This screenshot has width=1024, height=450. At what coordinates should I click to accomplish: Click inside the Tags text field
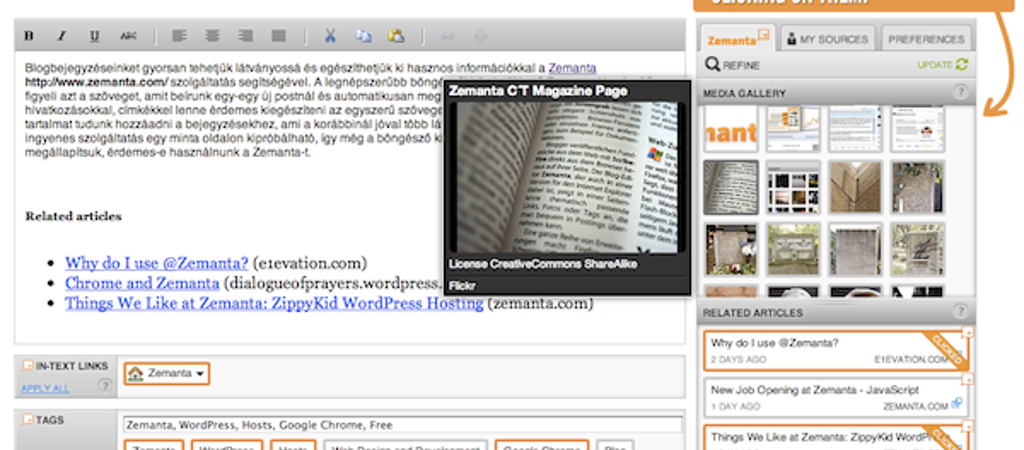[402, 425]
